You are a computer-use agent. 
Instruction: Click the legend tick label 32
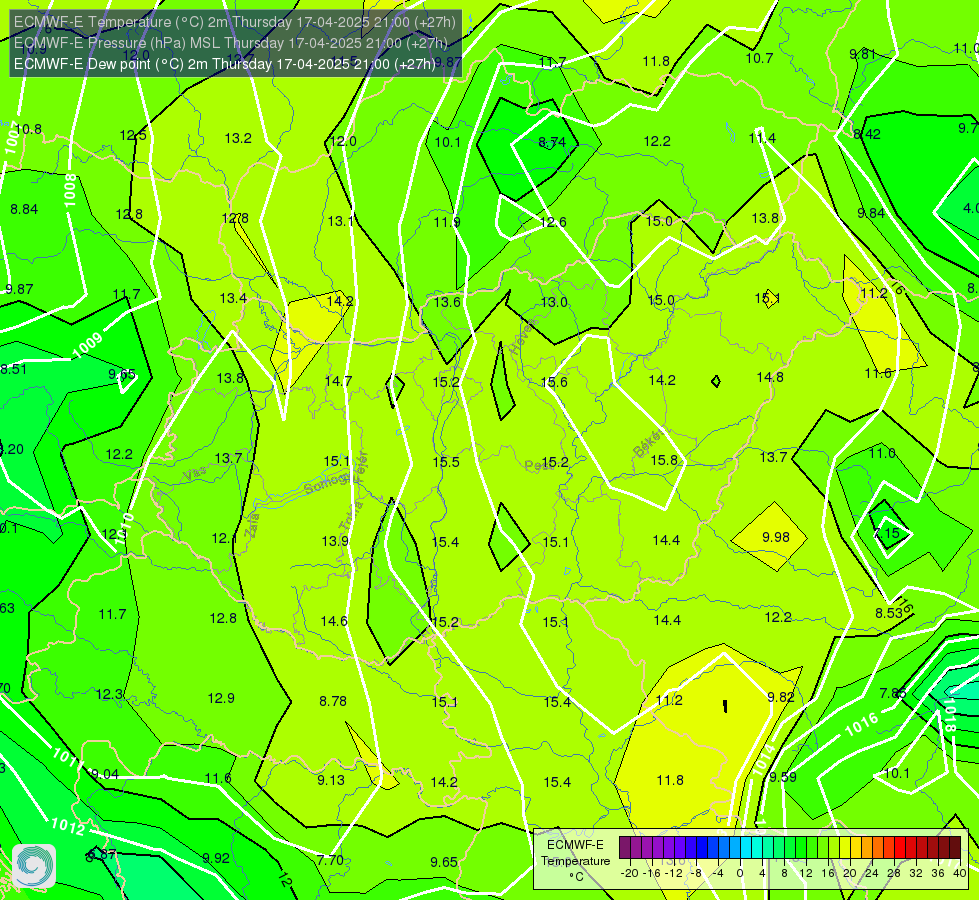point(916,873)
